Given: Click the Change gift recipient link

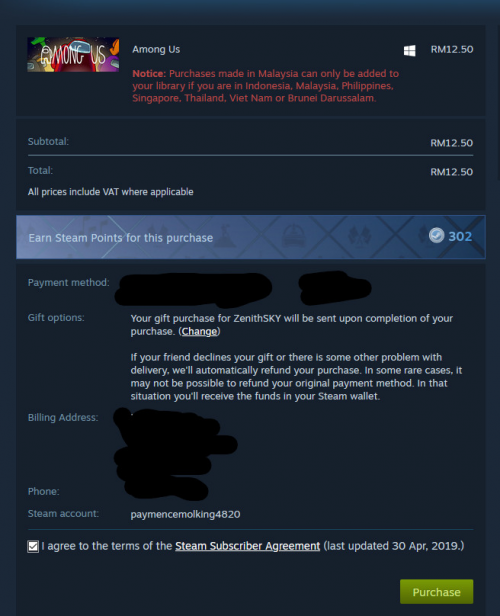Looking at the screenshot, I should click(199, 332).
